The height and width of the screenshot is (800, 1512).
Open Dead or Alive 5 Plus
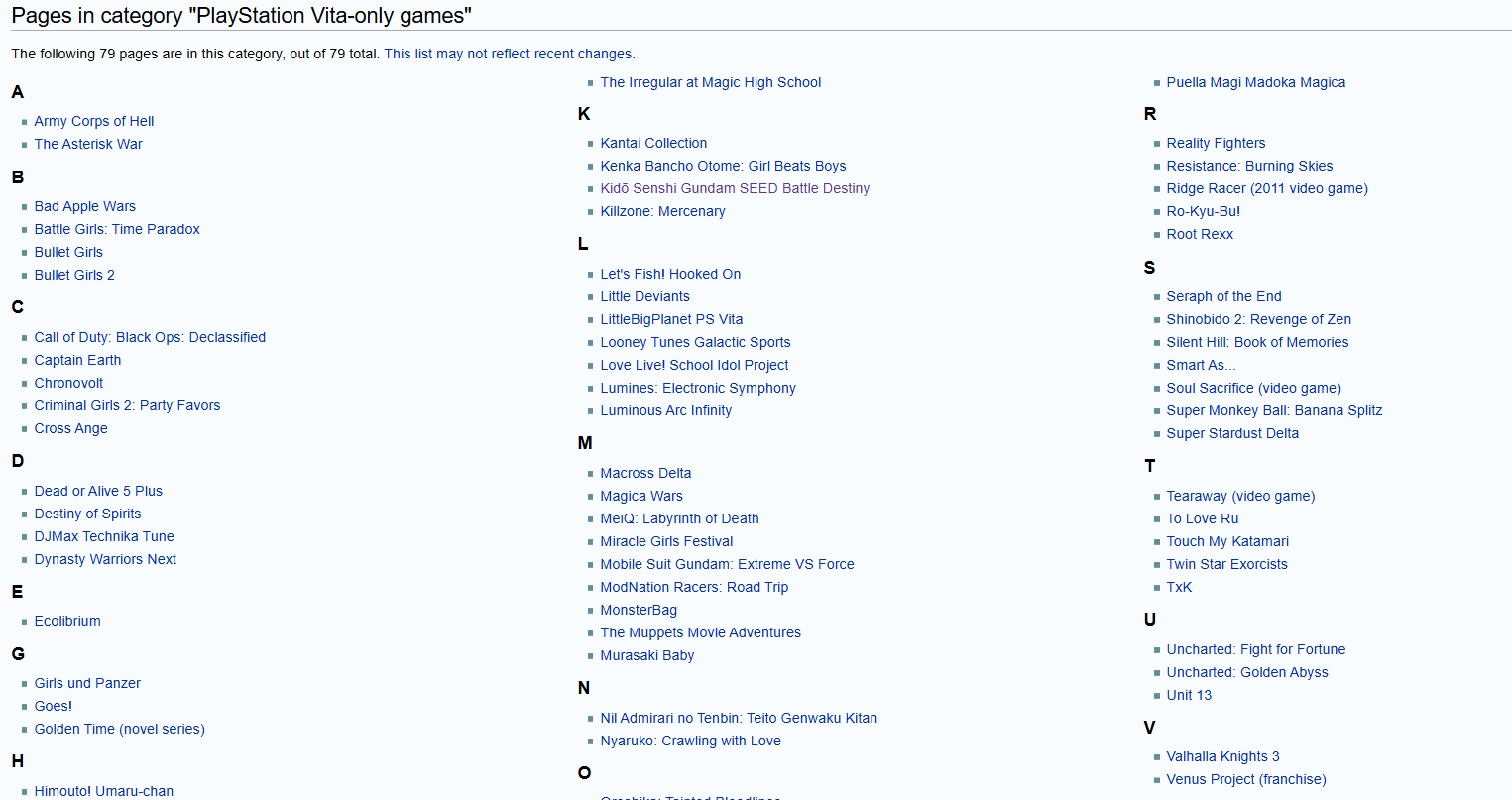tap(98, 491)
